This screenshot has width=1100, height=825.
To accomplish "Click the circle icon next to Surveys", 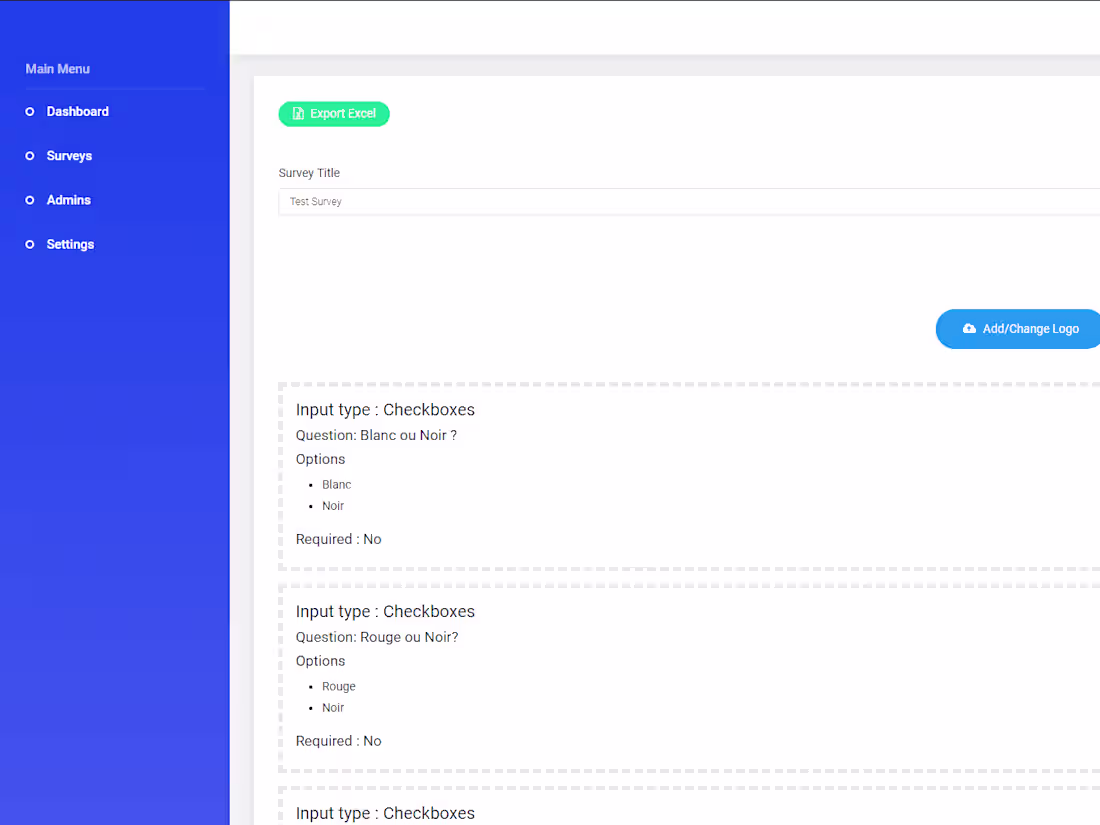I will (x=29, y=155).
